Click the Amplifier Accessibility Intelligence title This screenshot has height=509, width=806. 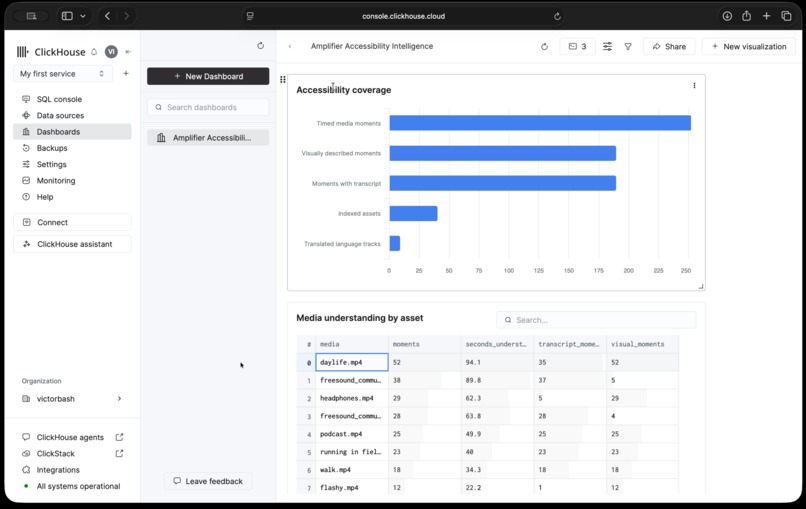(x=372, y=46)
